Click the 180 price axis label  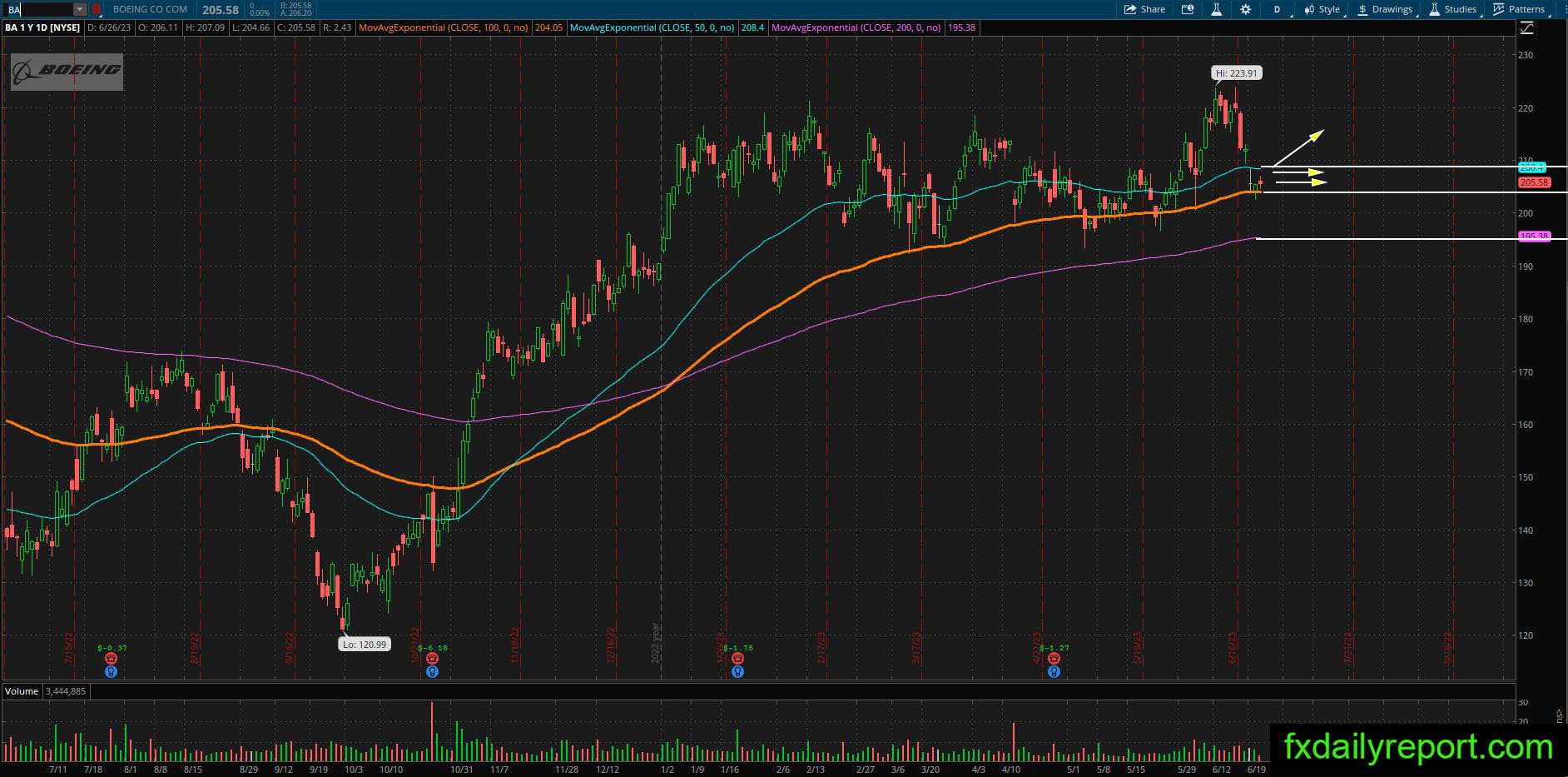click(1526, 319)
